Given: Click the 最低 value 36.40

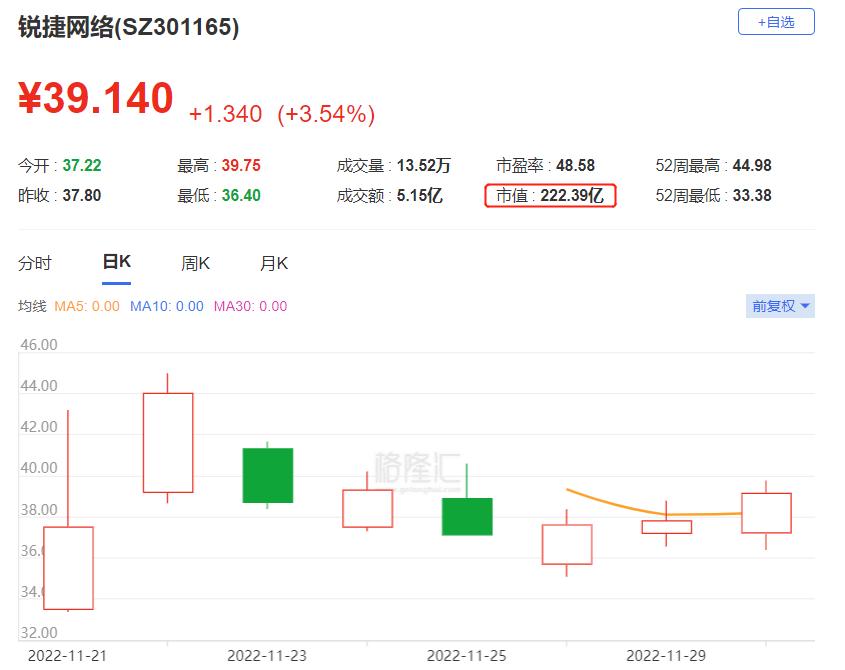Looking at the screenshot, I should pyautogui.click(x=241, y=196).
